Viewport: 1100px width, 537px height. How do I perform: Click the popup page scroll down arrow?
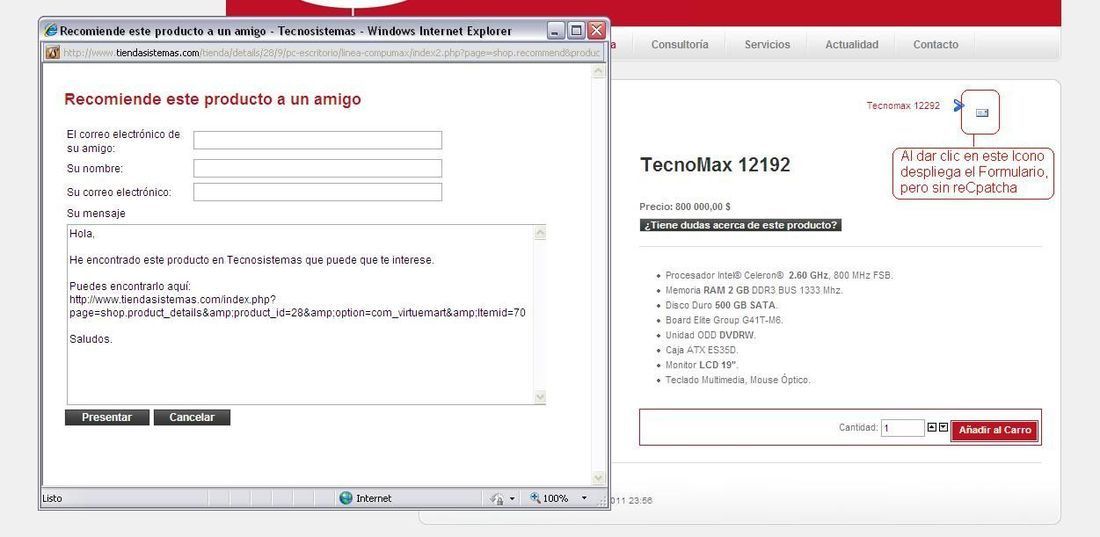(598, 477)
